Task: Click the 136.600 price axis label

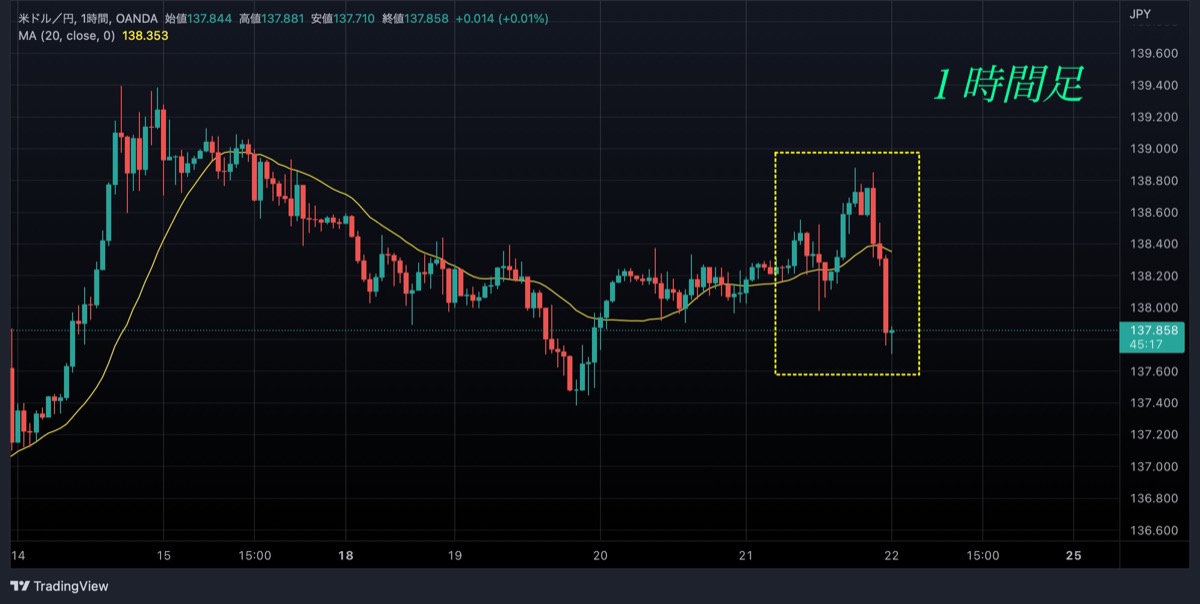Action: click(1152, 530)
